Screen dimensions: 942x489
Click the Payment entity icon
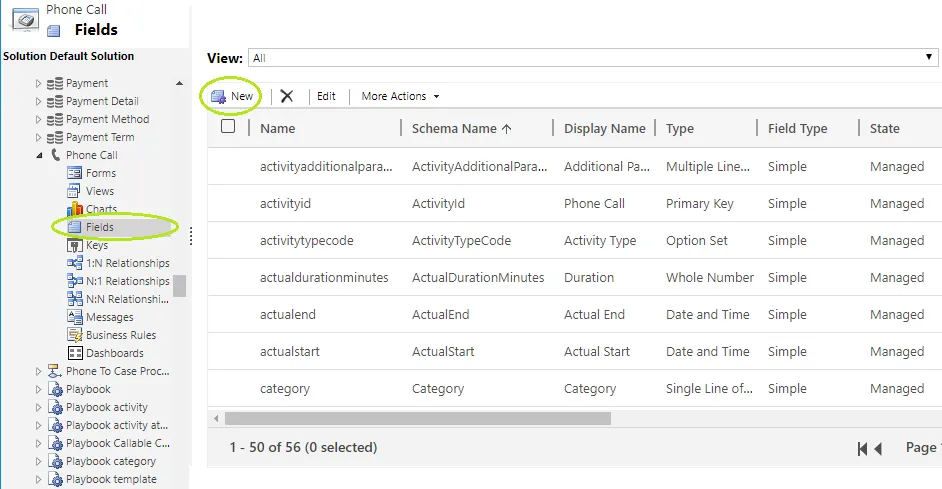click(x=55, y=83)
